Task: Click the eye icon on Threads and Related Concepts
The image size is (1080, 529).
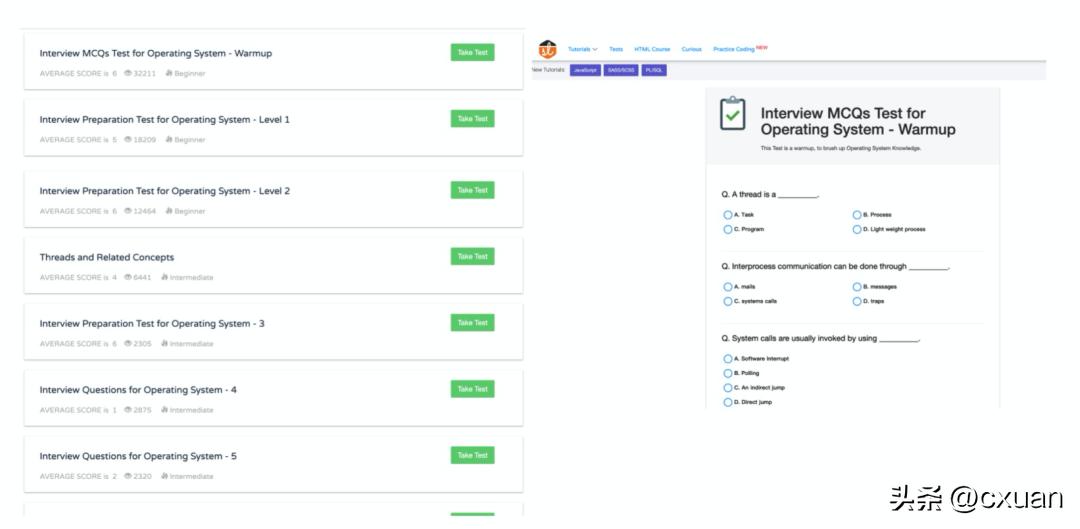Action: point(128,278)
